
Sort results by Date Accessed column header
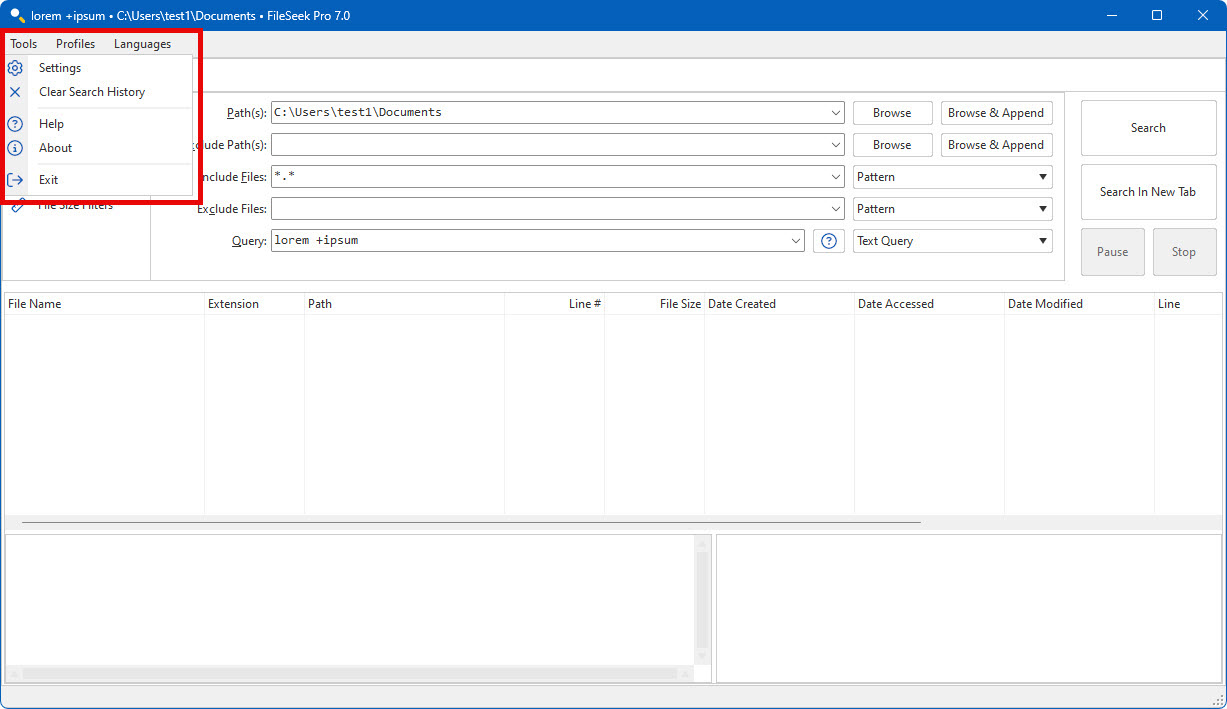point(929,304)
